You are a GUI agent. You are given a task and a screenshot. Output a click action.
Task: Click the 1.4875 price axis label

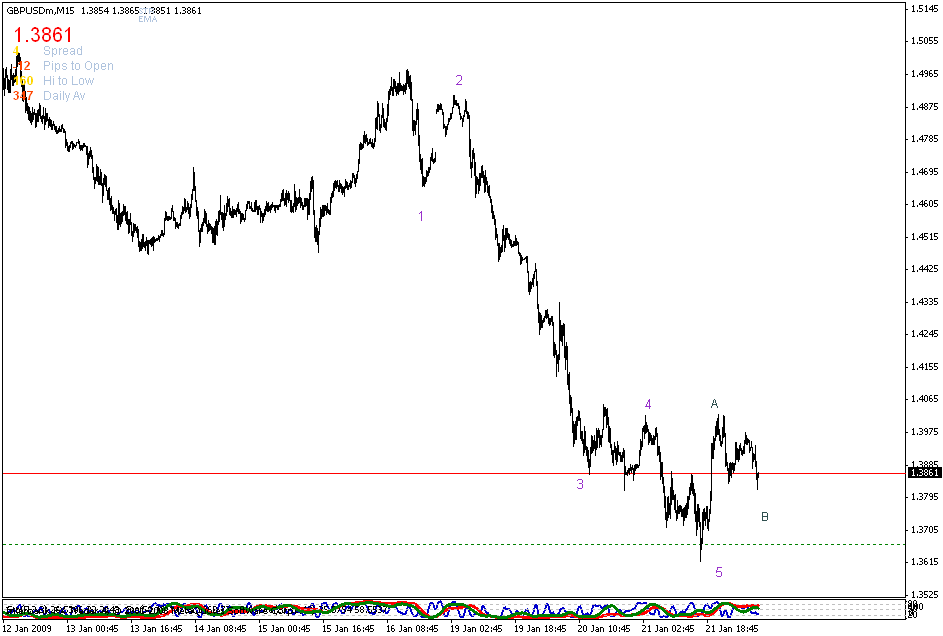coord(925,107)
